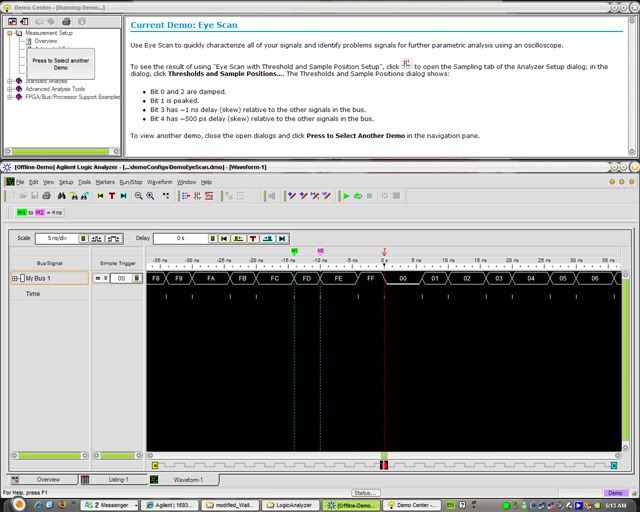Click the Scale 5 ns/div input field
Image resolution: width=640 pixels, height=512 pixels.
coord(57,238)
